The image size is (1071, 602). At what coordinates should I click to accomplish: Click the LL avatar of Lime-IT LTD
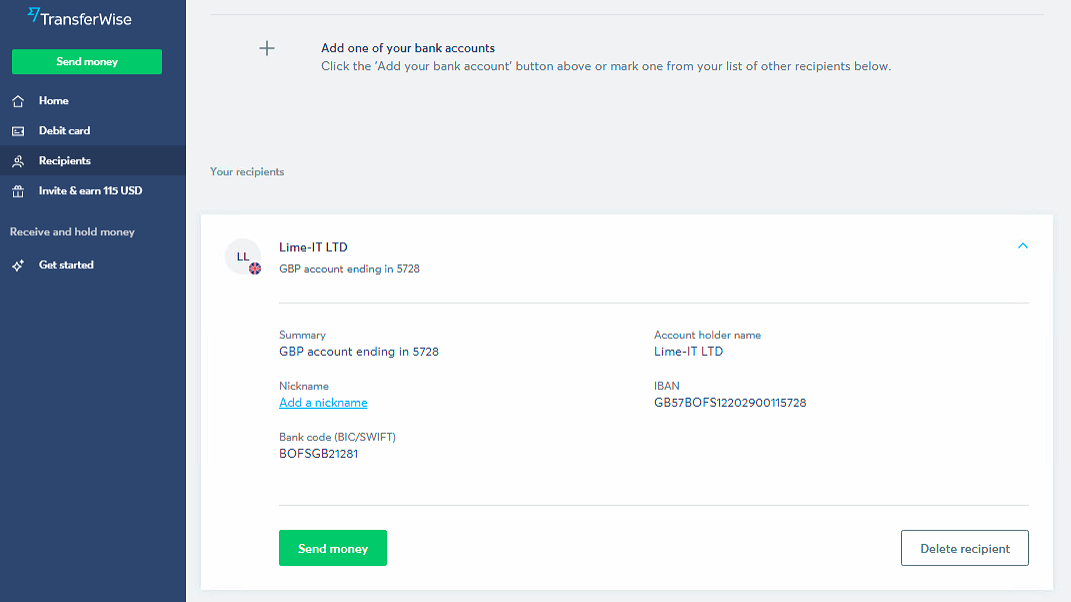243,256
